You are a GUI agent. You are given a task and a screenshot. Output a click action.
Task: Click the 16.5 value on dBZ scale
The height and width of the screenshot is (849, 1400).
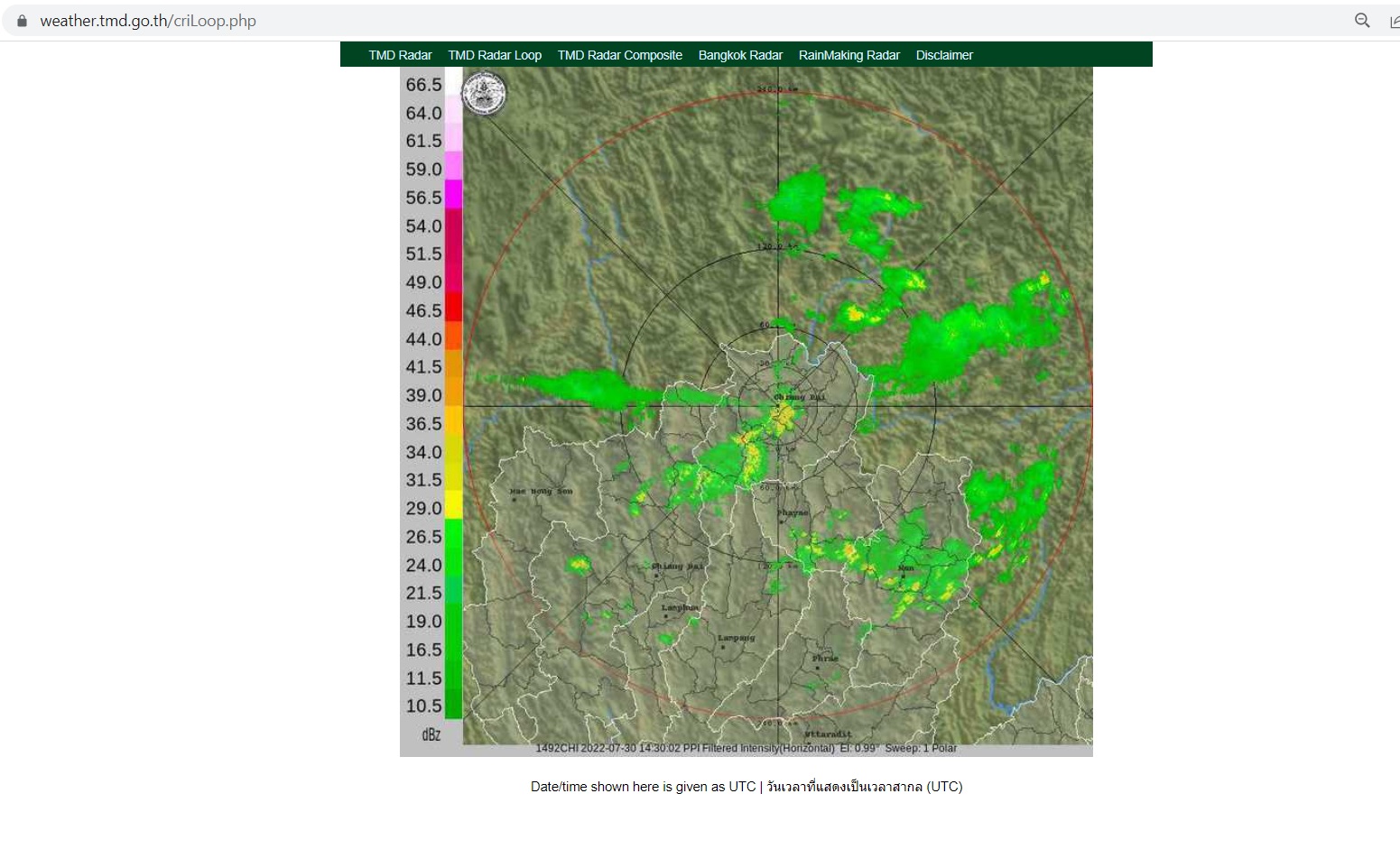pyautogui.click(x=423, y=650)
